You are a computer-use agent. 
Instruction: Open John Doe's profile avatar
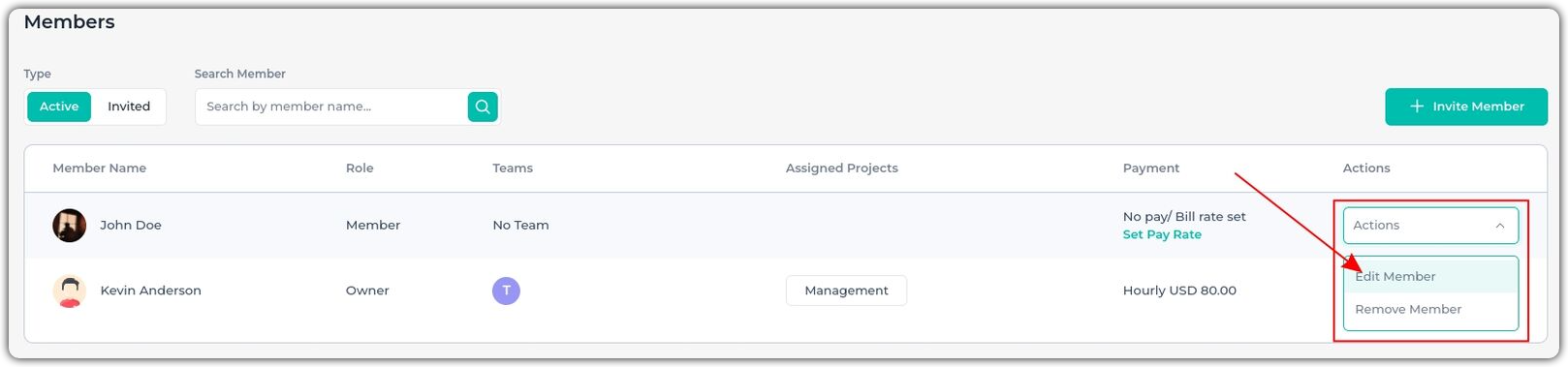tap(69, 225)
